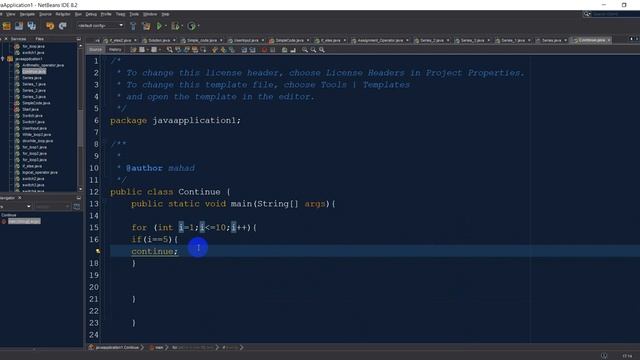The width and height of the screenshot is (640, 360).
Task: Click the red Stop Macro Recording icon
Action: (264, 50)
